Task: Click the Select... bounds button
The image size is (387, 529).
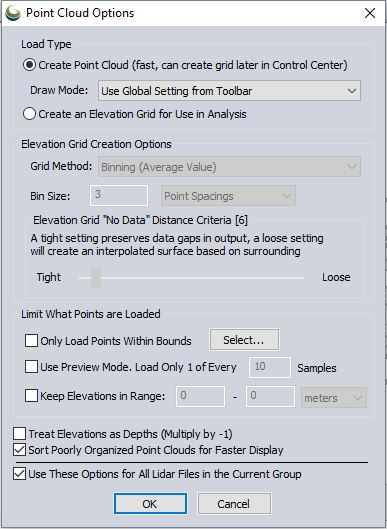Action: [x=244, y=340]
